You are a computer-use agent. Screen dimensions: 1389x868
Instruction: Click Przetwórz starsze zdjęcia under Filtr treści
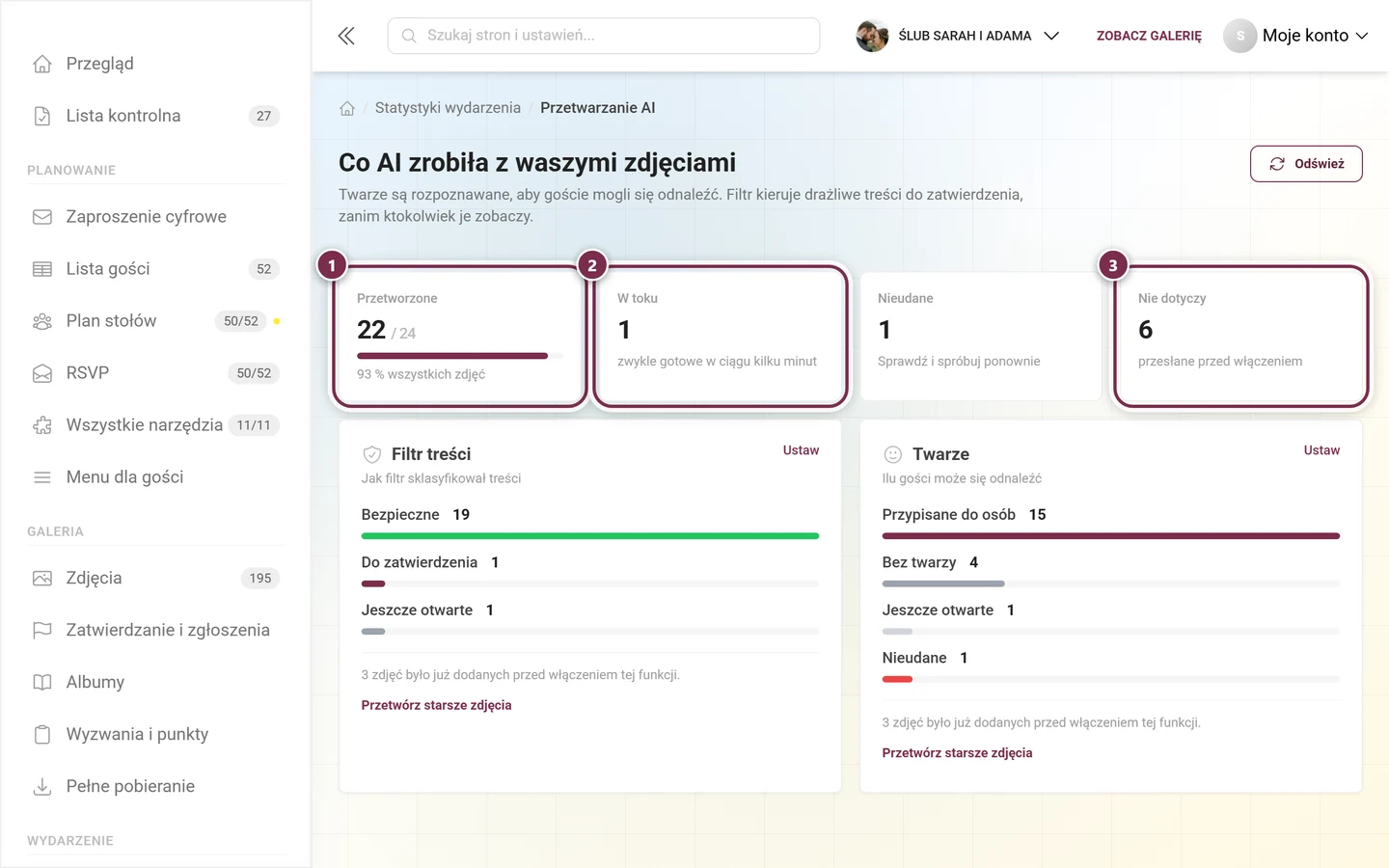(436, 705)
